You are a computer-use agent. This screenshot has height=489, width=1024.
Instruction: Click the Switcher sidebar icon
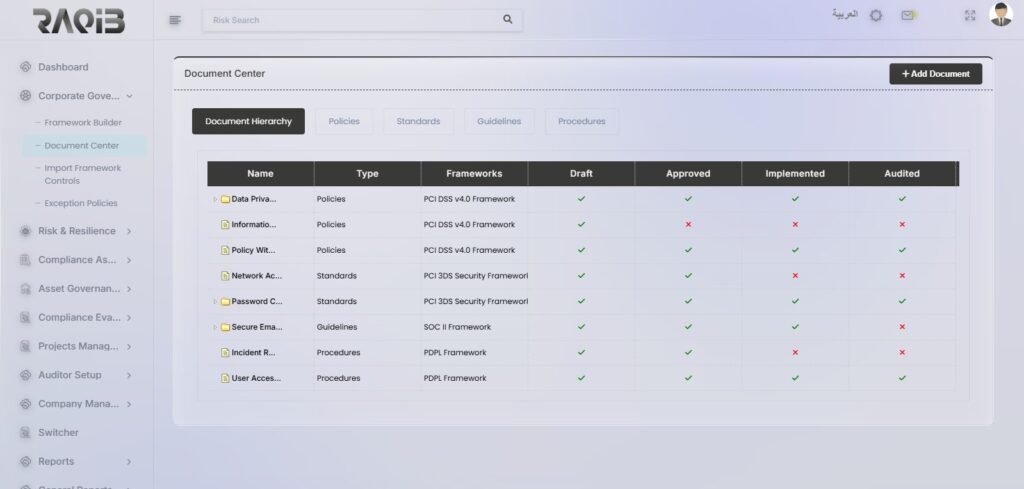25,433
